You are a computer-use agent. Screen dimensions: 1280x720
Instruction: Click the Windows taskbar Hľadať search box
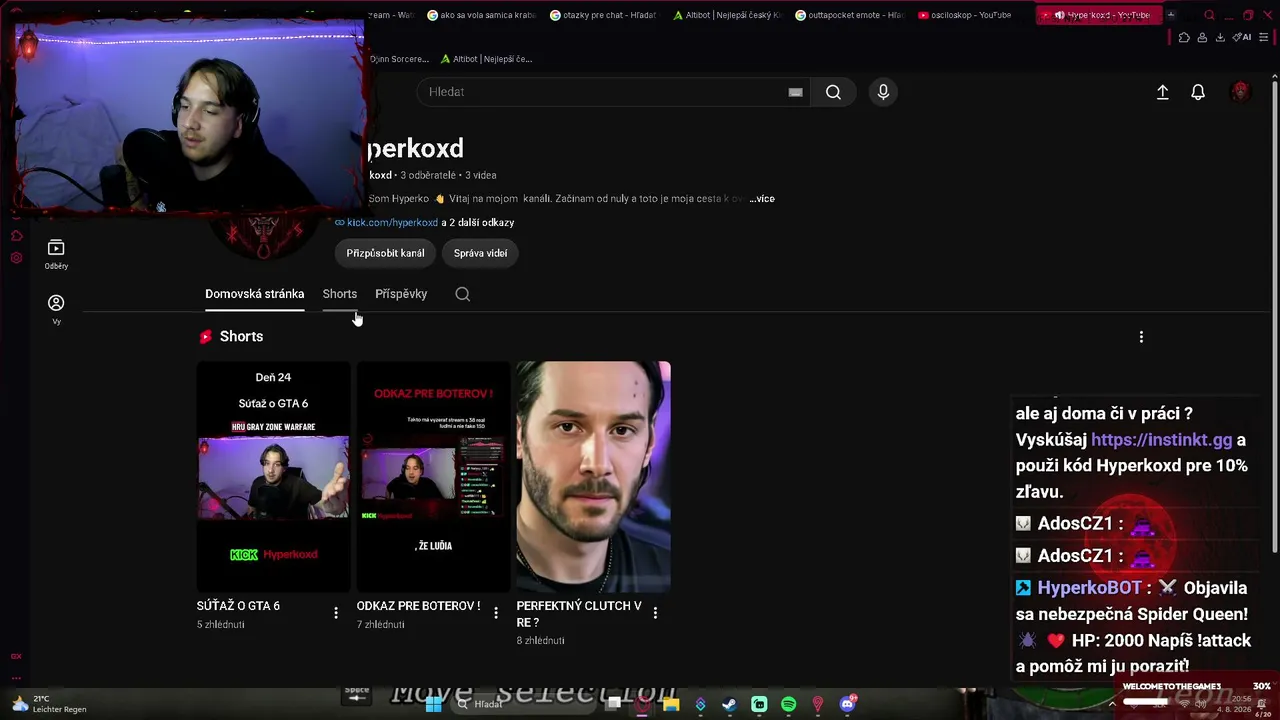coord(525,704)
